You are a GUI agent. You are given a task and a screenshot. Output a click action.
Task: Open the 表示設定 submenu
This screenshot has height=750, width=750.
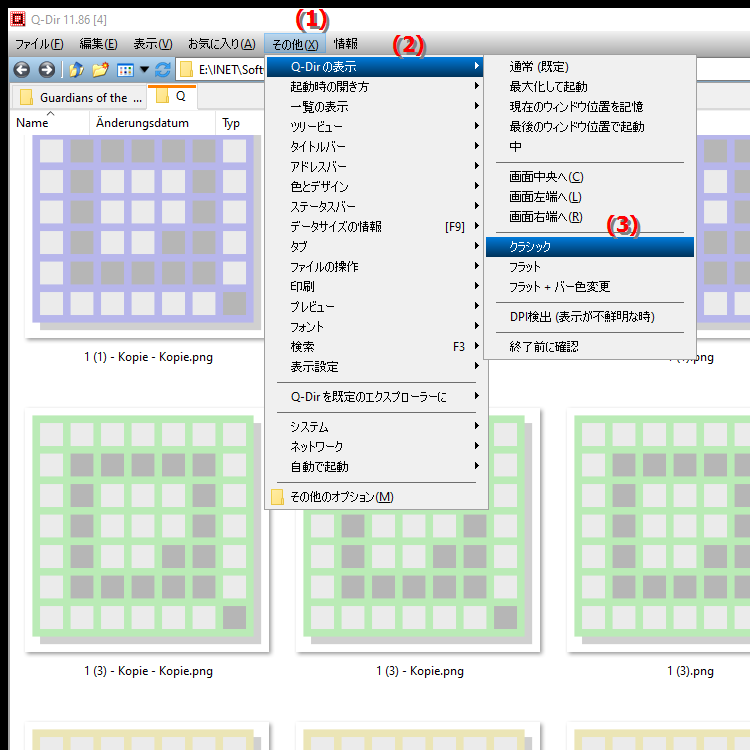(x=375, y=367)
